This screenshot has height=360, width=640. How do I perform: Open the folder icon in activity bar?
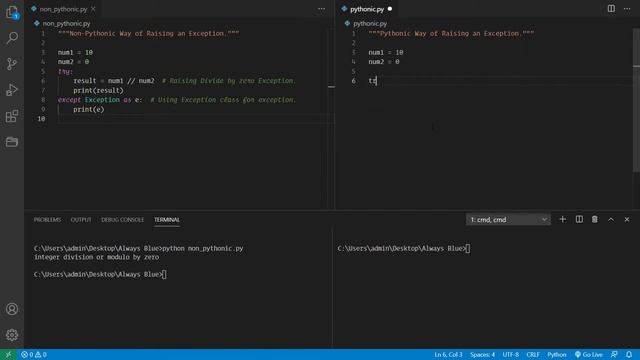(x=12, y=142)
